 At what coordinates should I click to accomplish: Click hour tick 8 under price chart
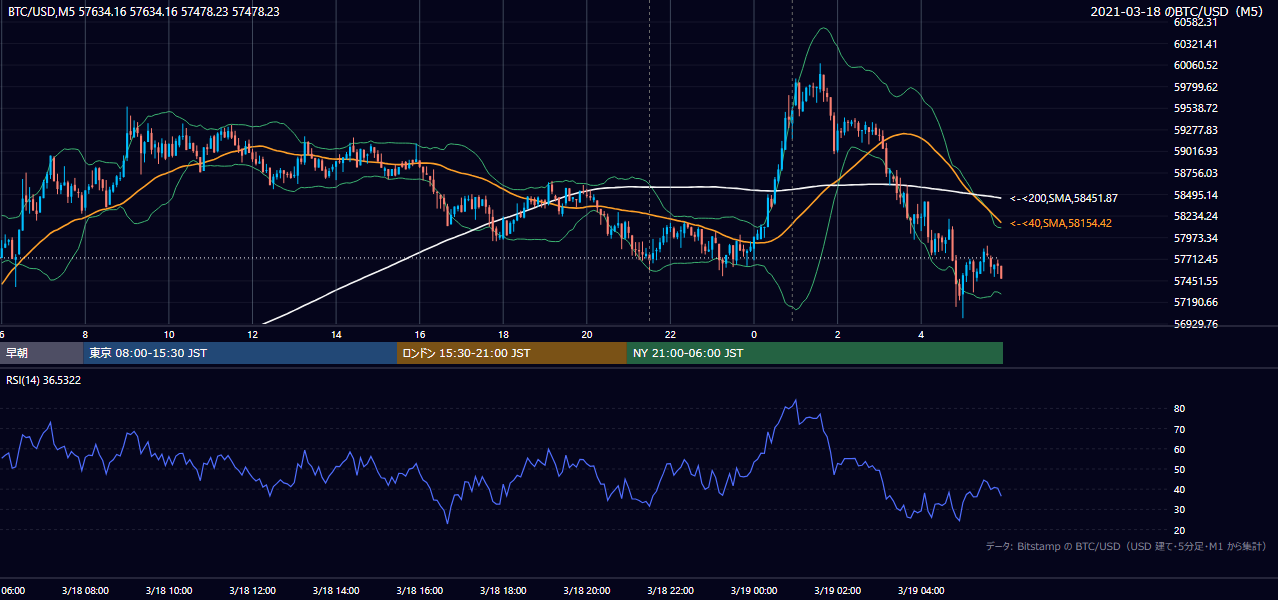click(85, 335)
